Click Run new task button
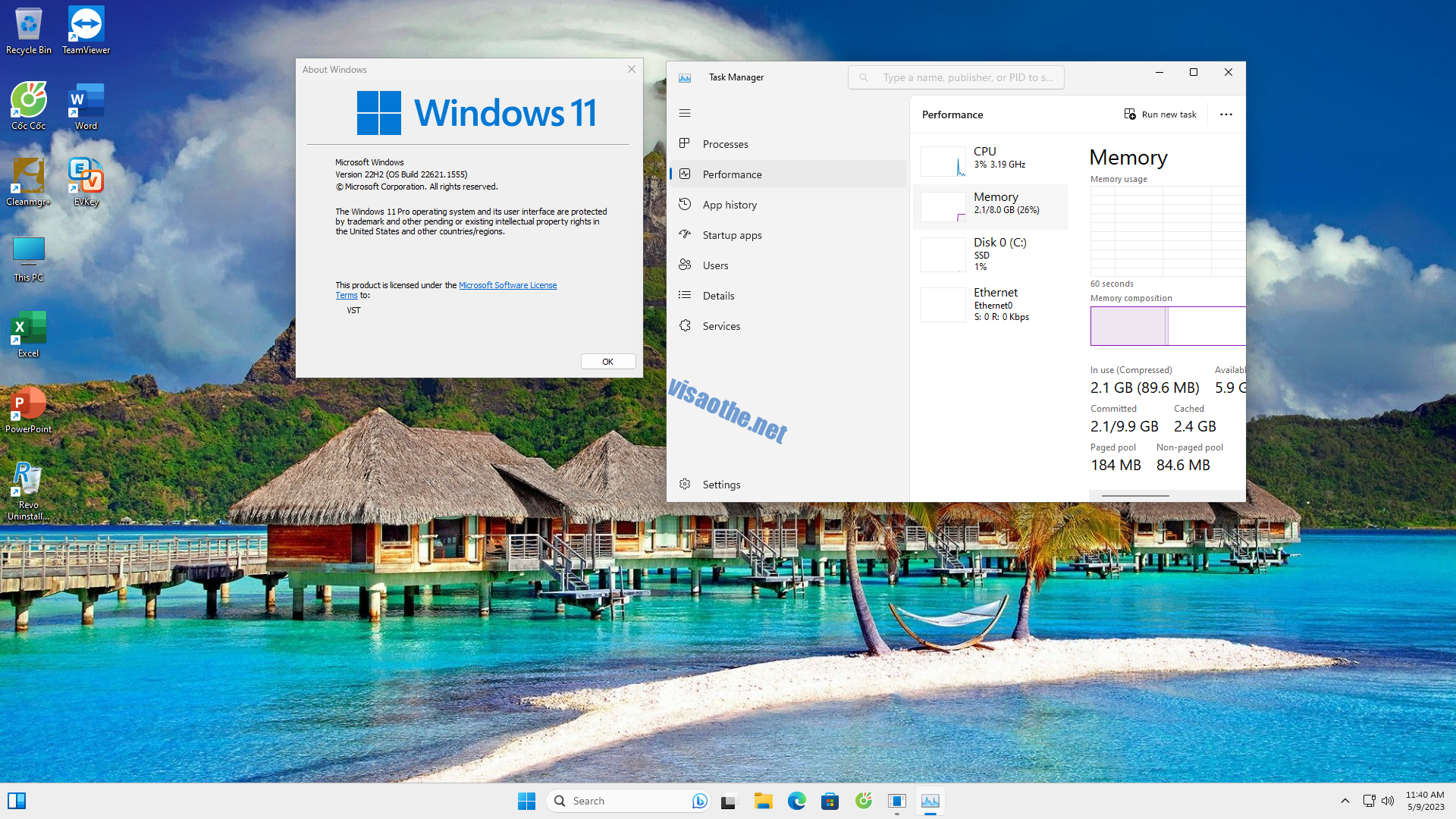This screenshot has height=819, width=1456. 1160,115
